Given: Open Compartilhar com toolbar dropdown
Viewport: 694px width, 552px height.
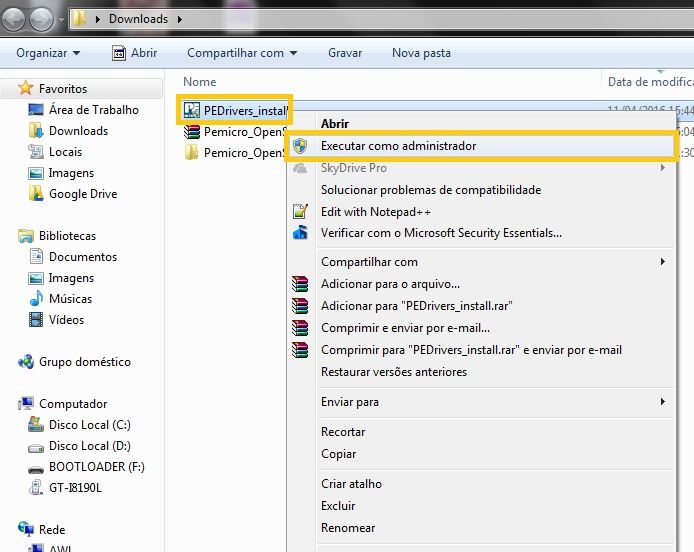Looking at the screenshot, I should tap(242, 53).
